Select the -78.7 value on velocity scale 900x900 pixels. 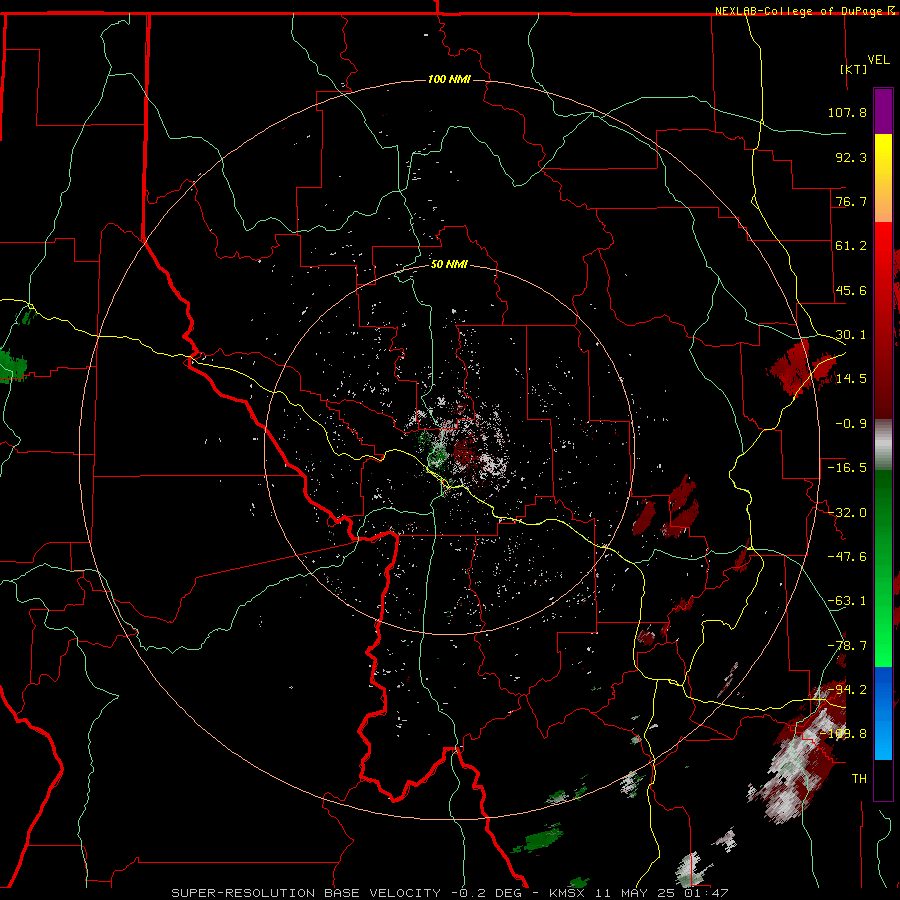click(847, 646)
